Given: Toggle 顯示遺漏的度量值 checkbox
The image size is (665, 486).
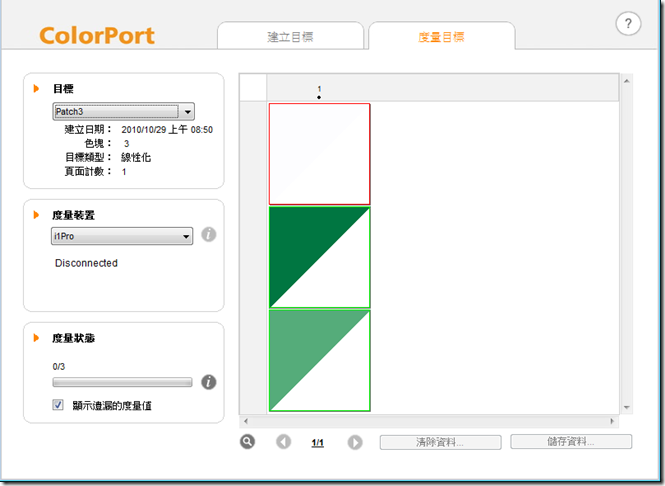Looking at the screenshot, I should tap(58, 405).
